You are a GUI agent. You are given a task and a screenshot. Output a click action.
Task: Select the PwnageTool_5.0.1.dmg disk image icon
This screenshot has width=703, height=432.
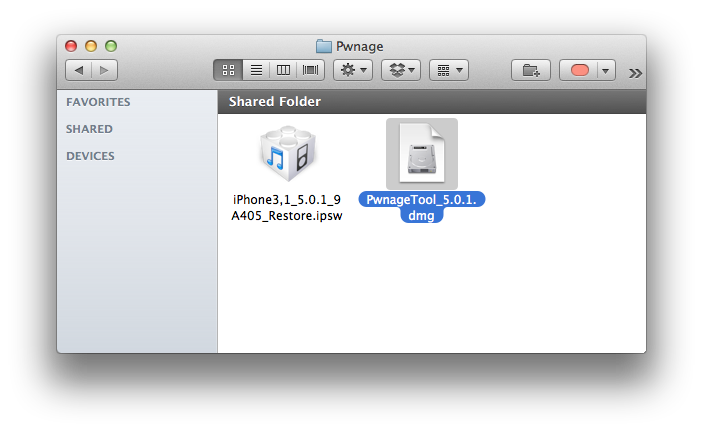click(x=421, y=154)
